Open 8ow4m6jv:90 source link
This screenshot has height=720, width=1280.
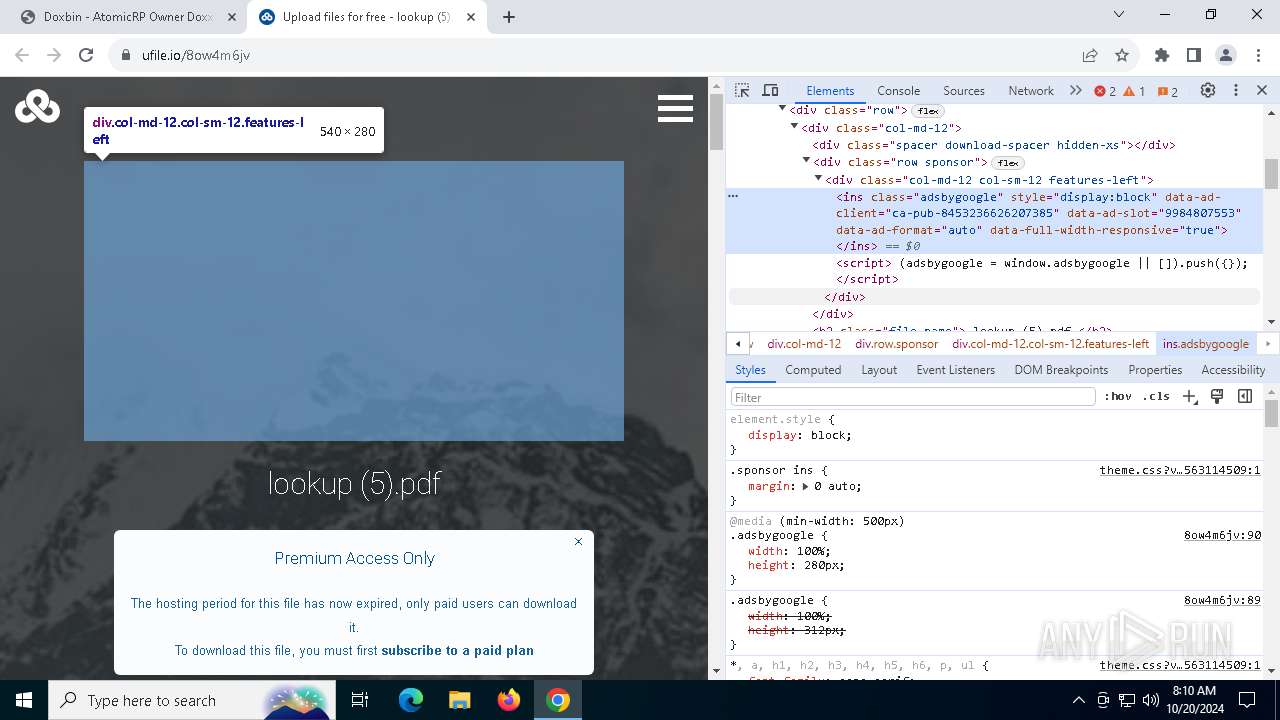pyautogui.click(x=1222, y=535)
